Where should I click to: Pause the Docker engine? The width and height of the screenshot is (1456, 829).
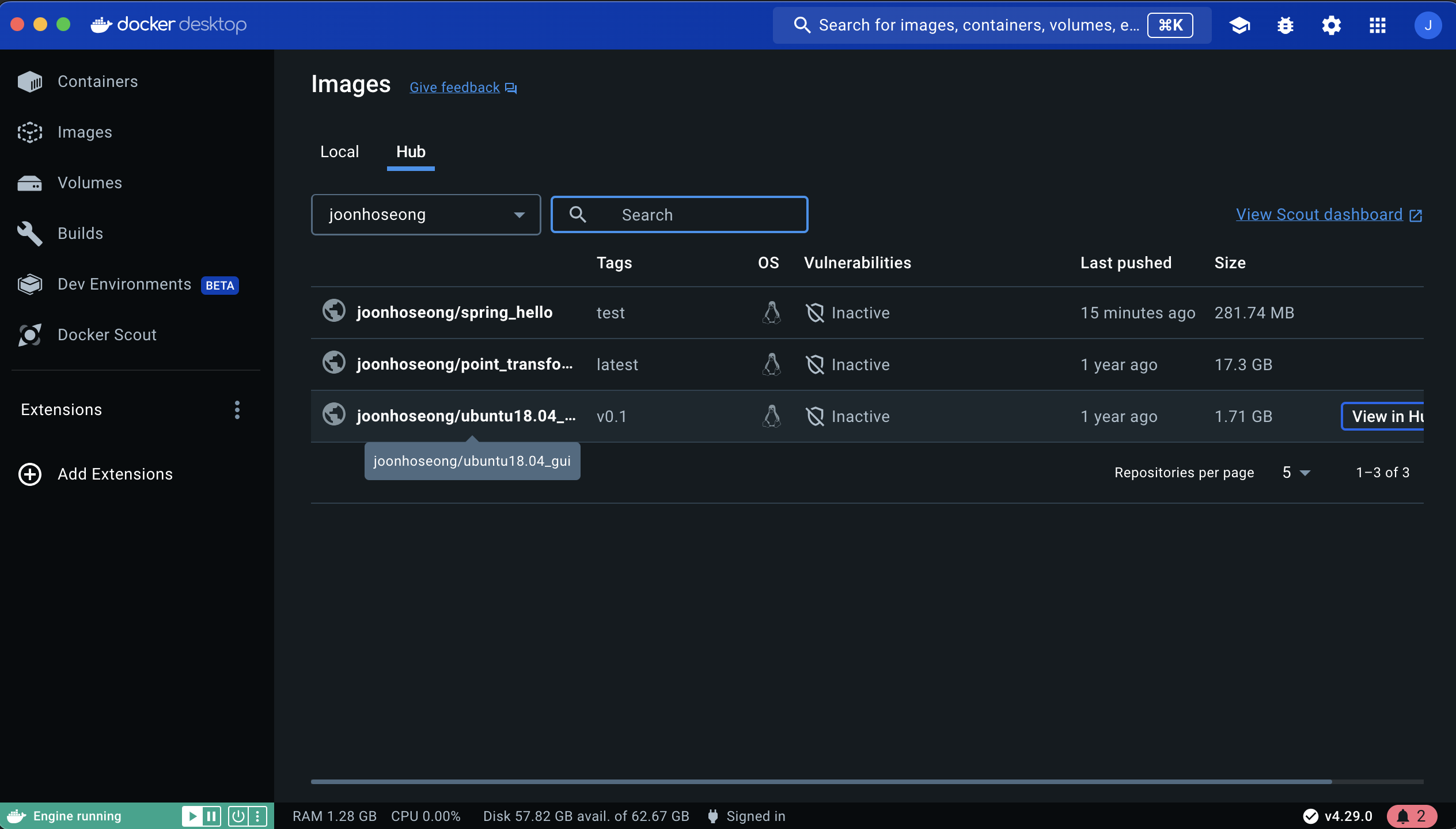click(x=211, y=816)
